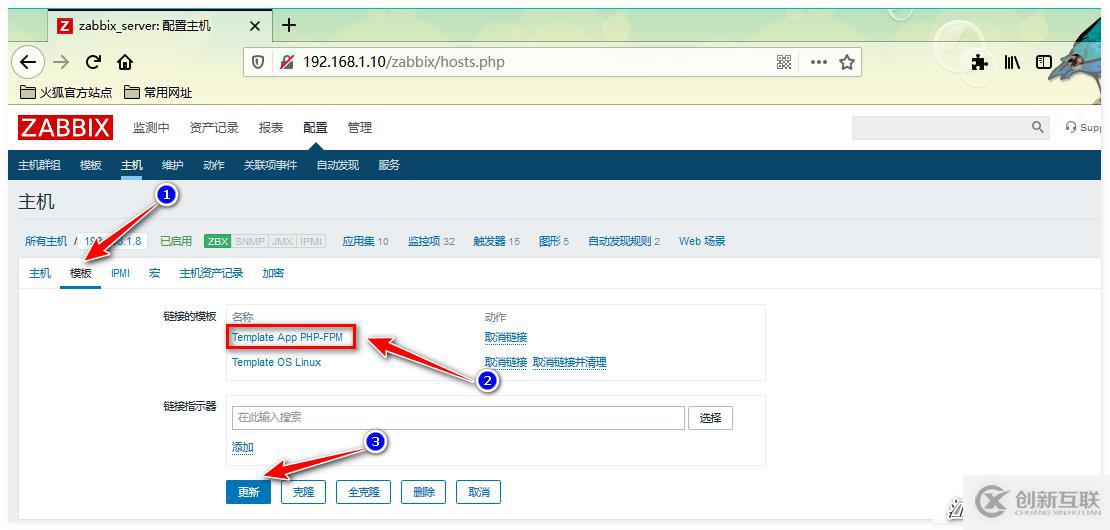This screenshot has width=1110, height=530.
Task: Open 常用网址 bookmark folder
Action: coord(158,93)
